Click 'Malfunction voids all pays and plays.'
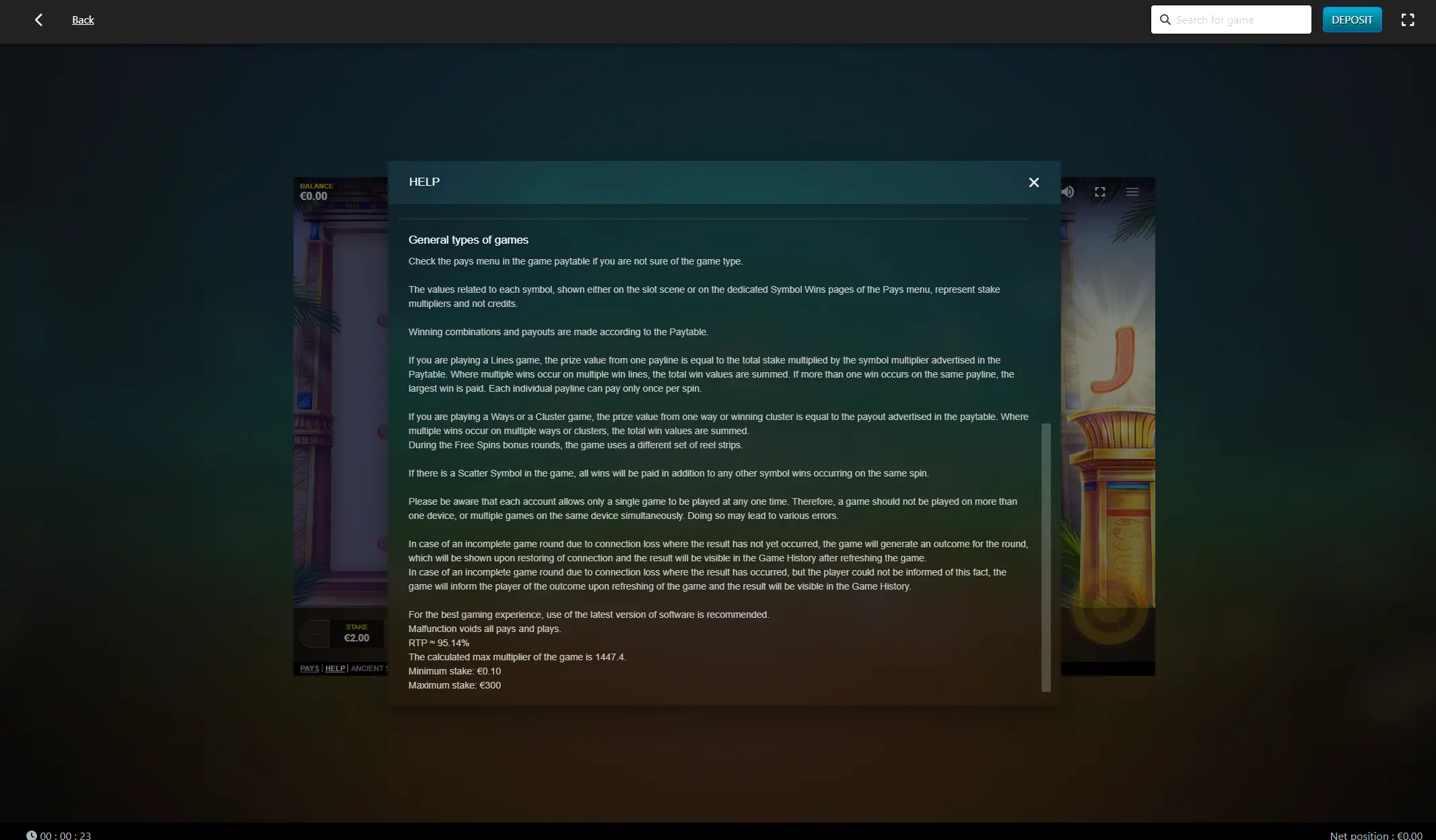Image resolution: width=1436 pixels, height=840 pixels. 485,629
